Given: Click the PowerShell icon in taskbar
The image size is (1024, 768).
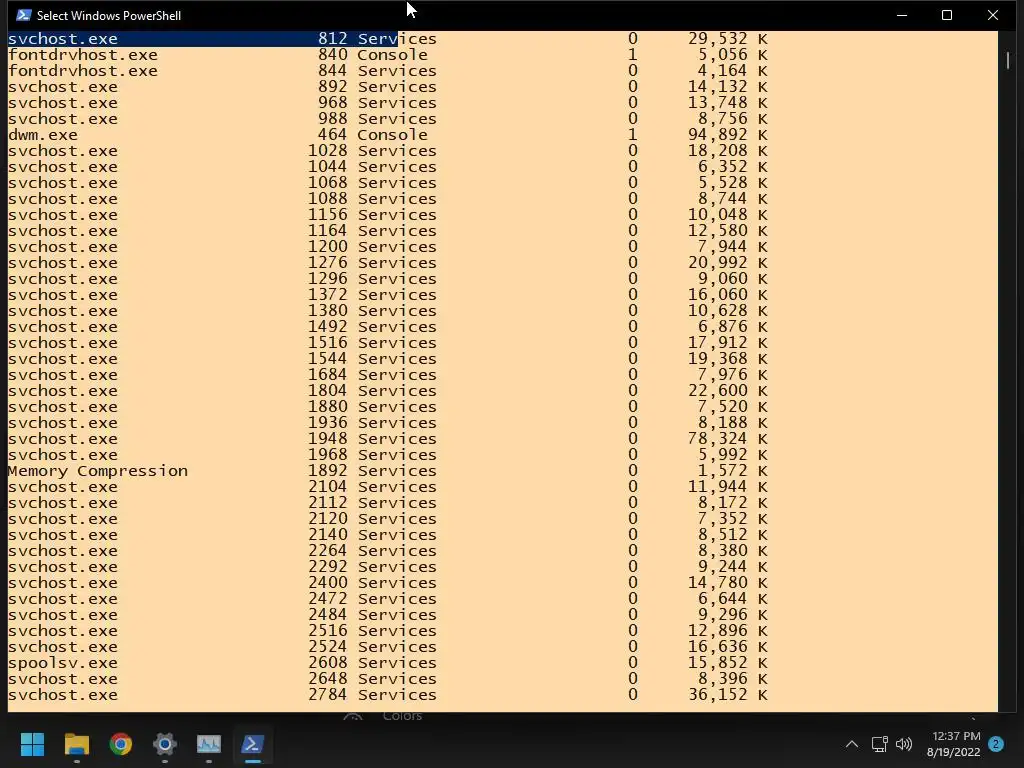Looking at the screenshot, I should pyautogui.click(x=253, y=744).
